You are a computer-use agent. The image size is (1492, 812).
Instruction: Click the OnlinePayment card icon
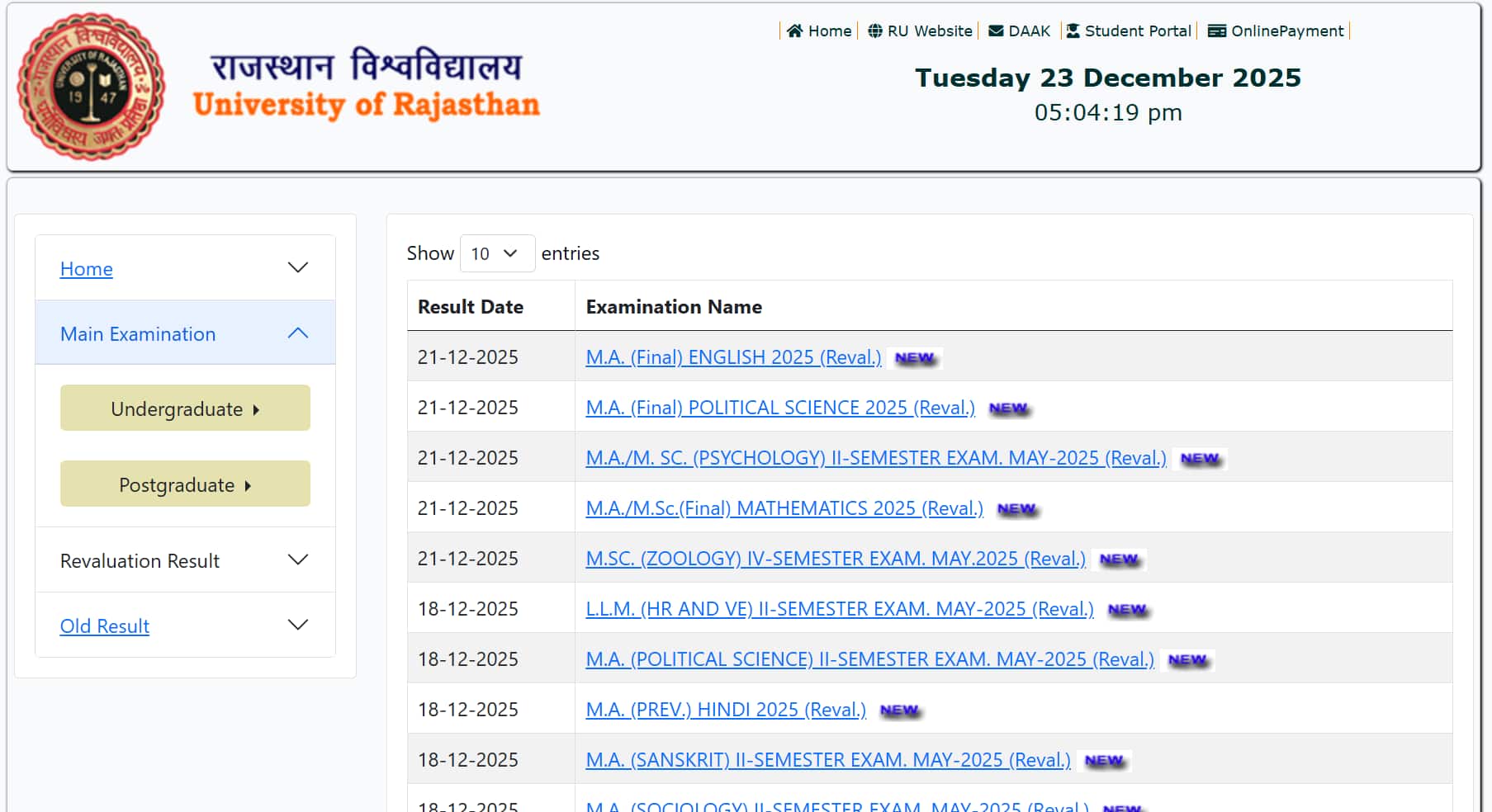tap(1216, 31)
